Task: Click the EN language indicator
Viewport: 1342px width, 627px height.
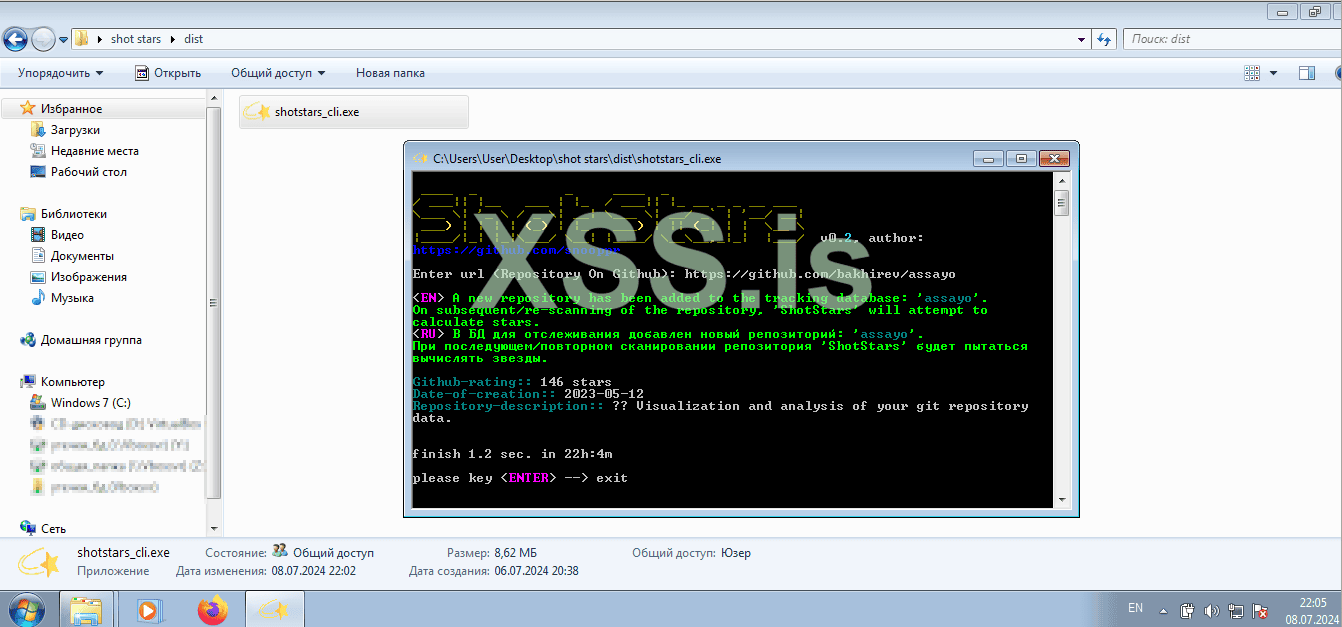Action: click(1135, 608)
